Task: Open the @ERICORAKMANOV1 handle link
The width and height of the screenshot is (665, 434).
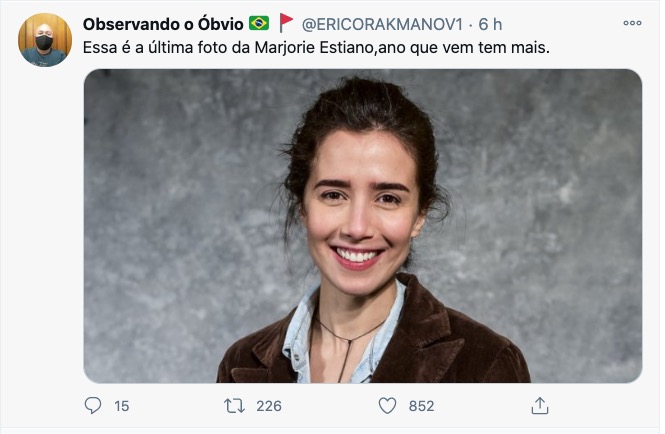Action: [384, 23]
